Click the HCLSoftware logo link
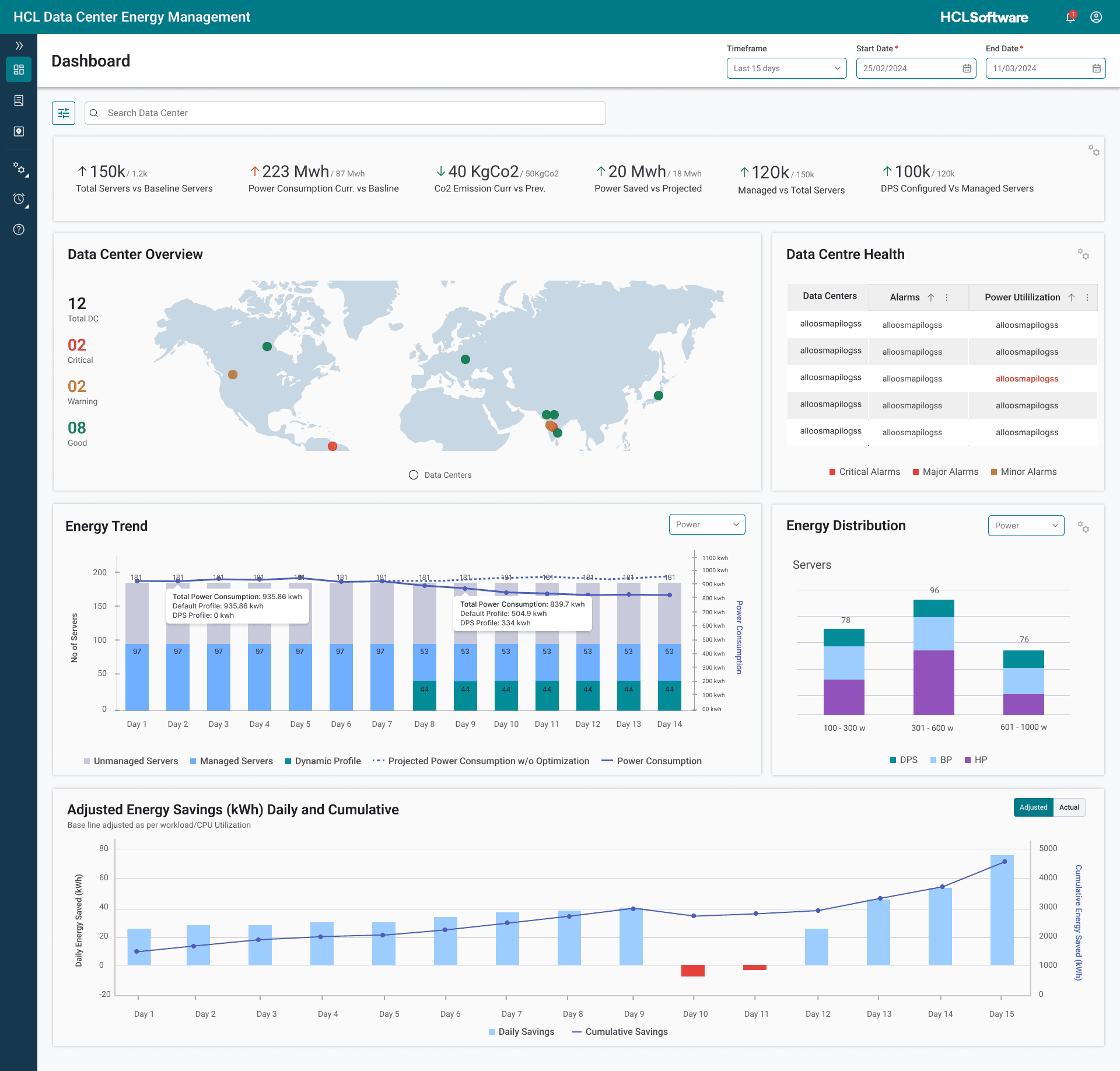 (984, 17)
